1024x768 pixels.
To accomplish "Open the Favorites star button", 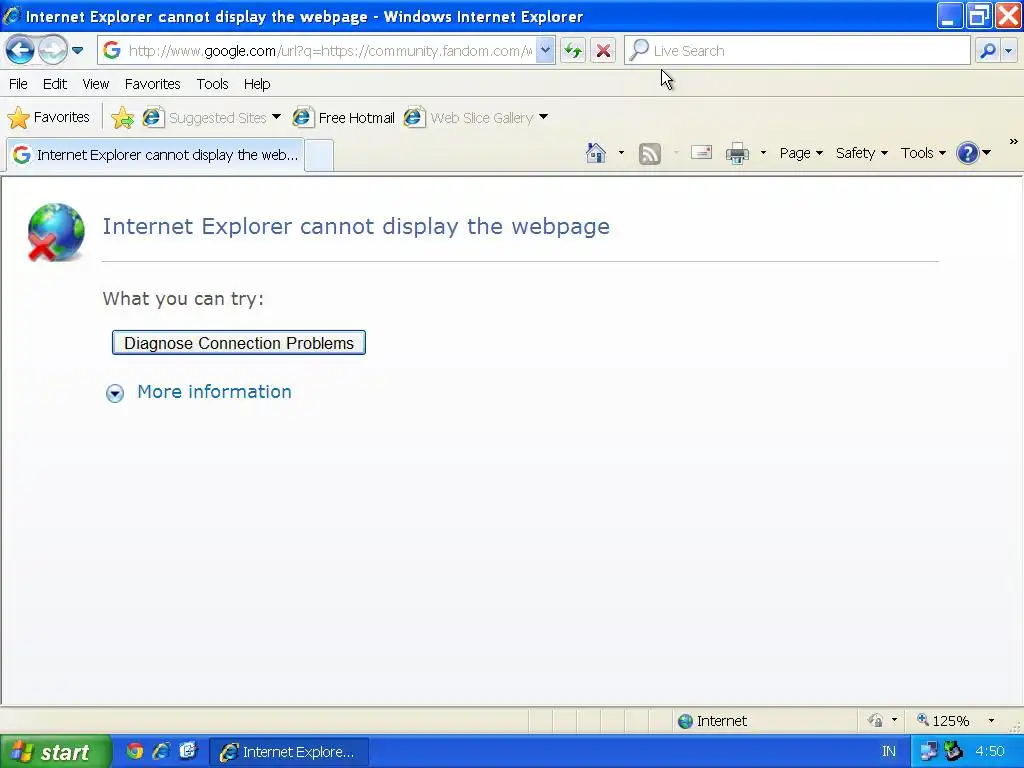I will [48, 118].
